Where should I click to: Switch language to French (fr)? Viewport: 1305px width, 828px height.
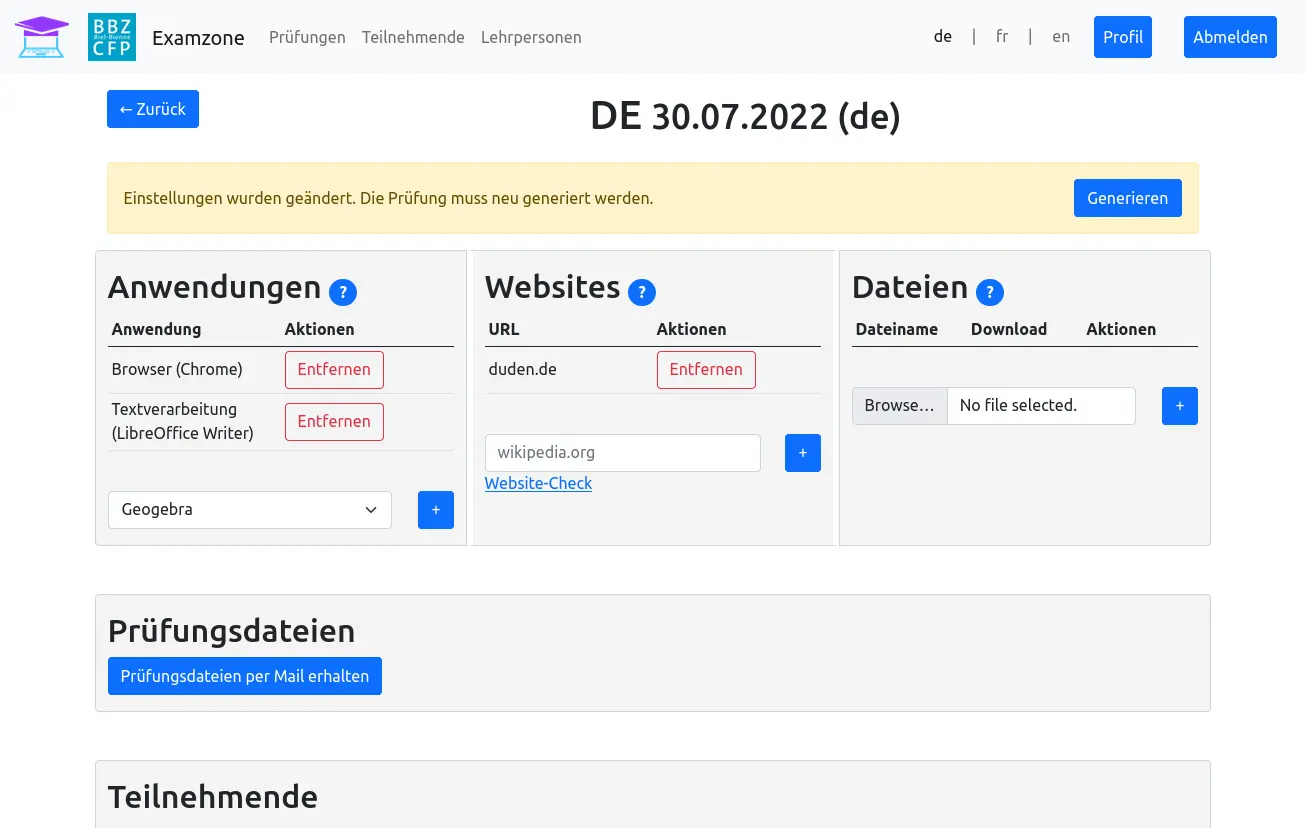coord(1002,37)
